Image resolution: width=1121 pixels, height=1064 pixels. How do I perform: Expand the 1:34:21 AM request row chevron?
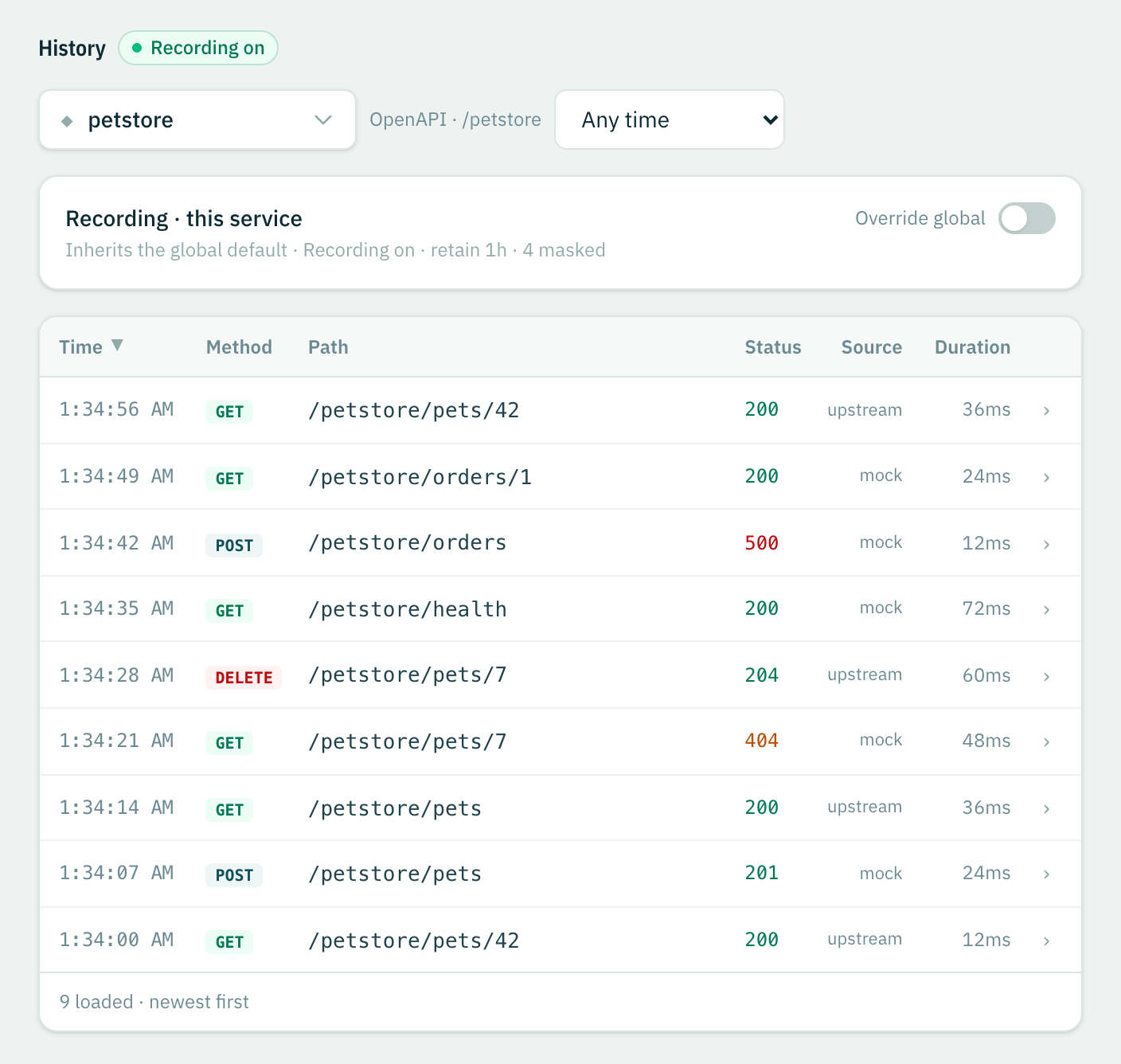(x=1046, y=741)
